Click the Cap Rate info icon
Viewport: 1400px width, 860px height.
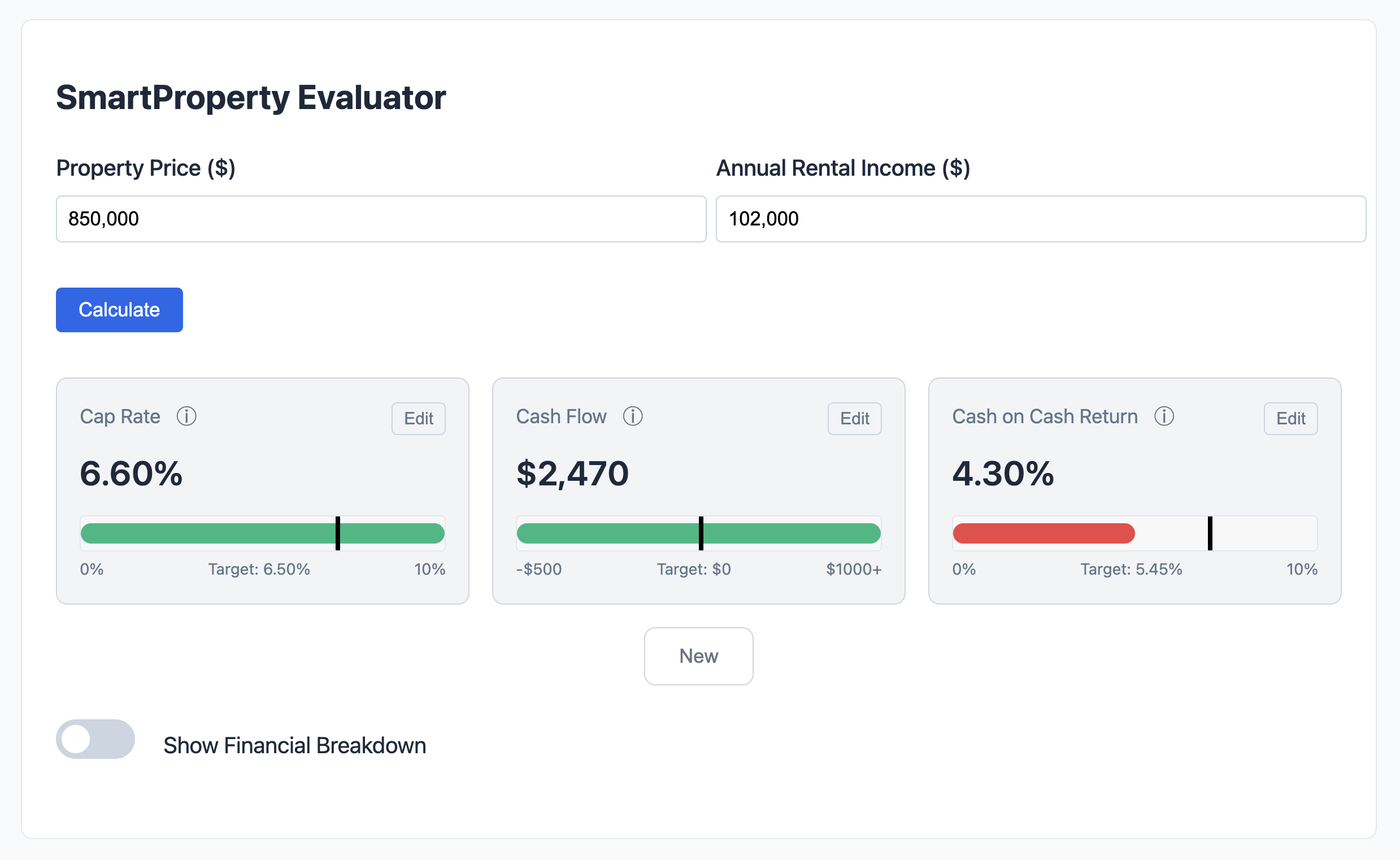pyautogui.click(x=186, y=416)
